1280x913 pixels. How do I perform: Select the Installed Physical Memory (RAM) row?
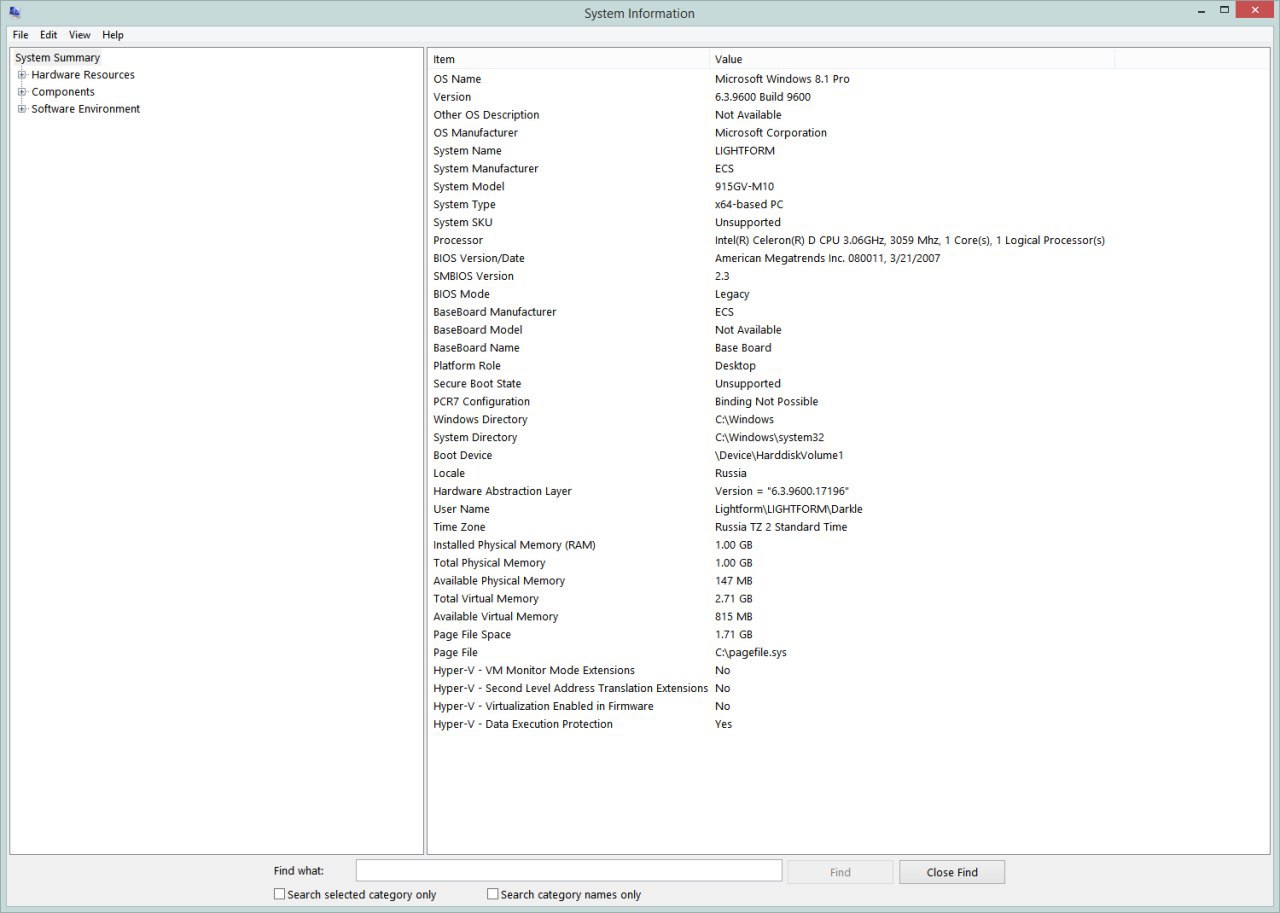pos(514,546)
